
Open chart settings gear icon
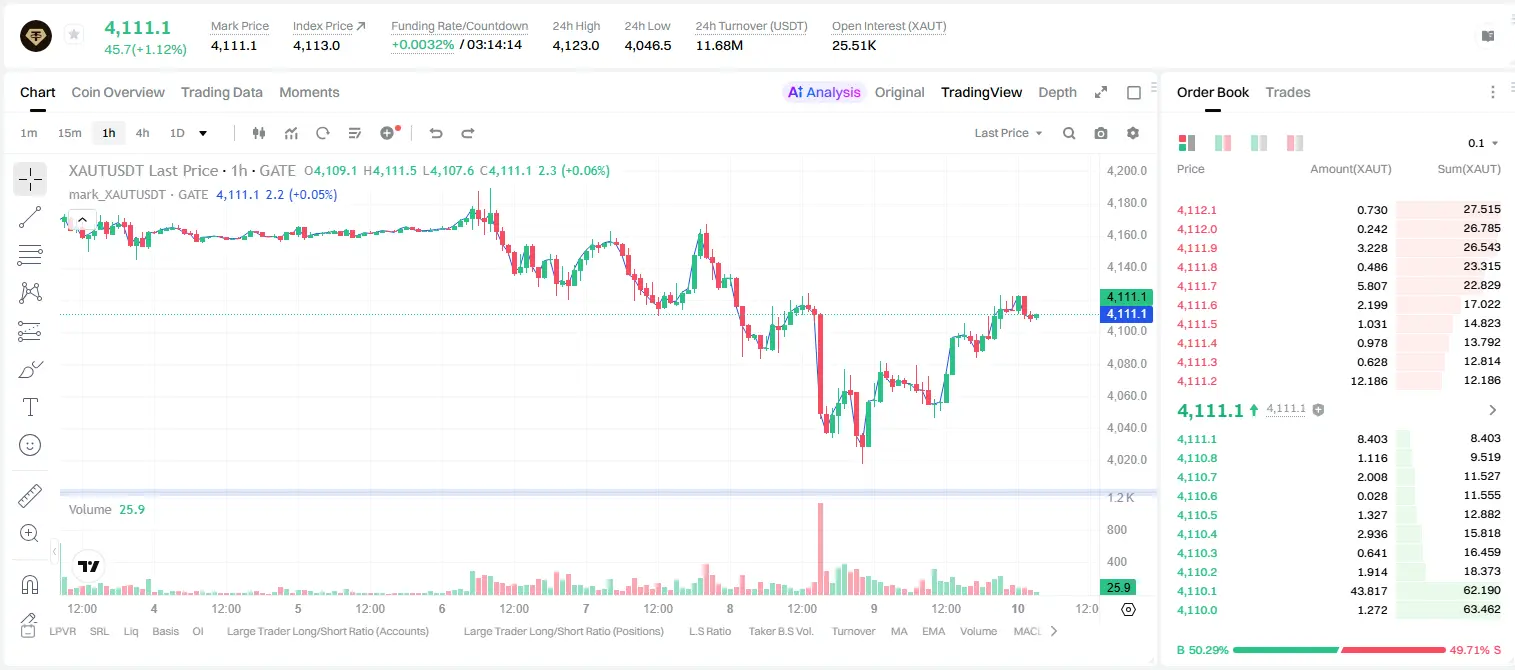1133,133
